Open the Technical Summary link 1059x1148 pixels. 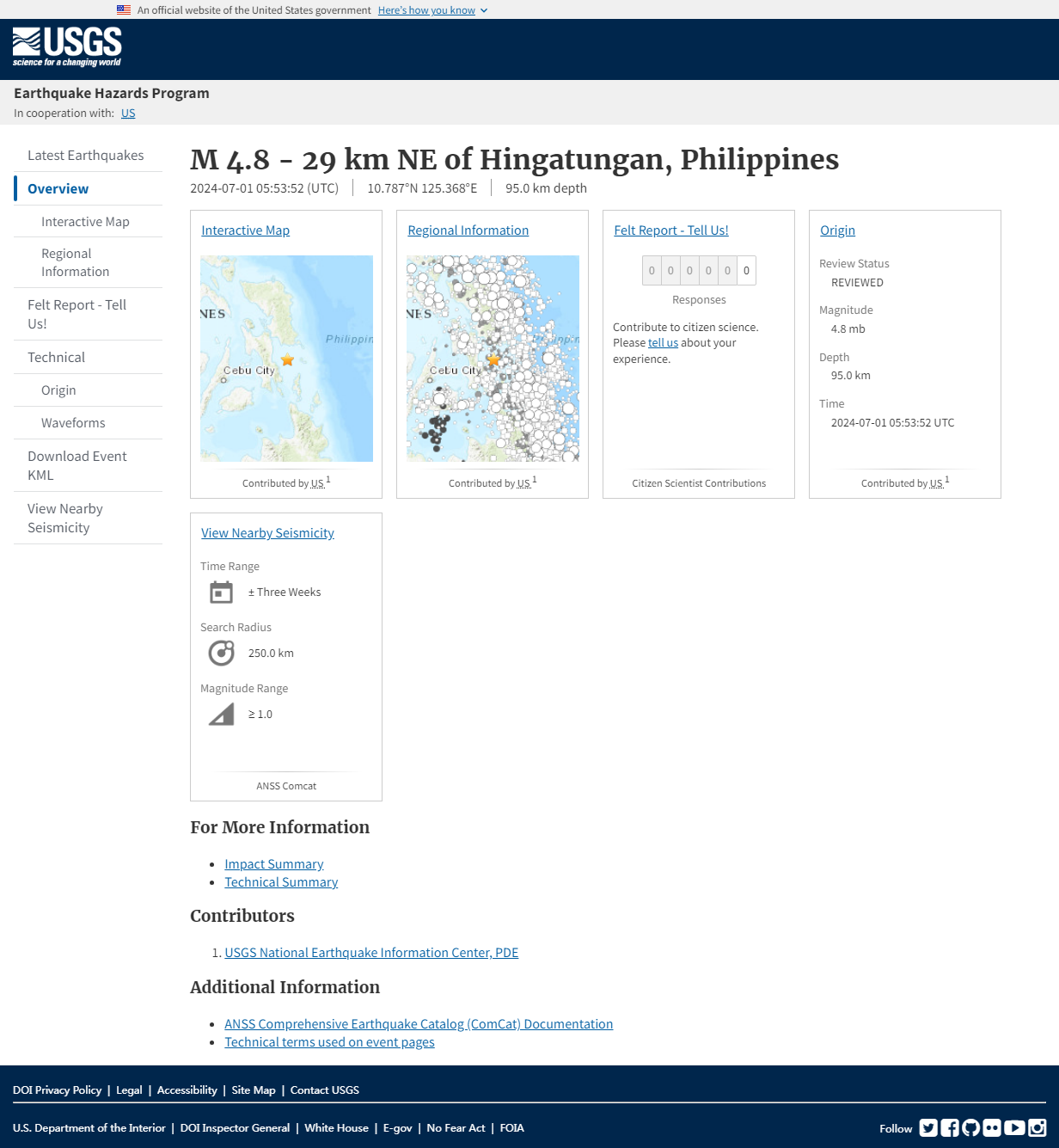(x=281, y=882)
